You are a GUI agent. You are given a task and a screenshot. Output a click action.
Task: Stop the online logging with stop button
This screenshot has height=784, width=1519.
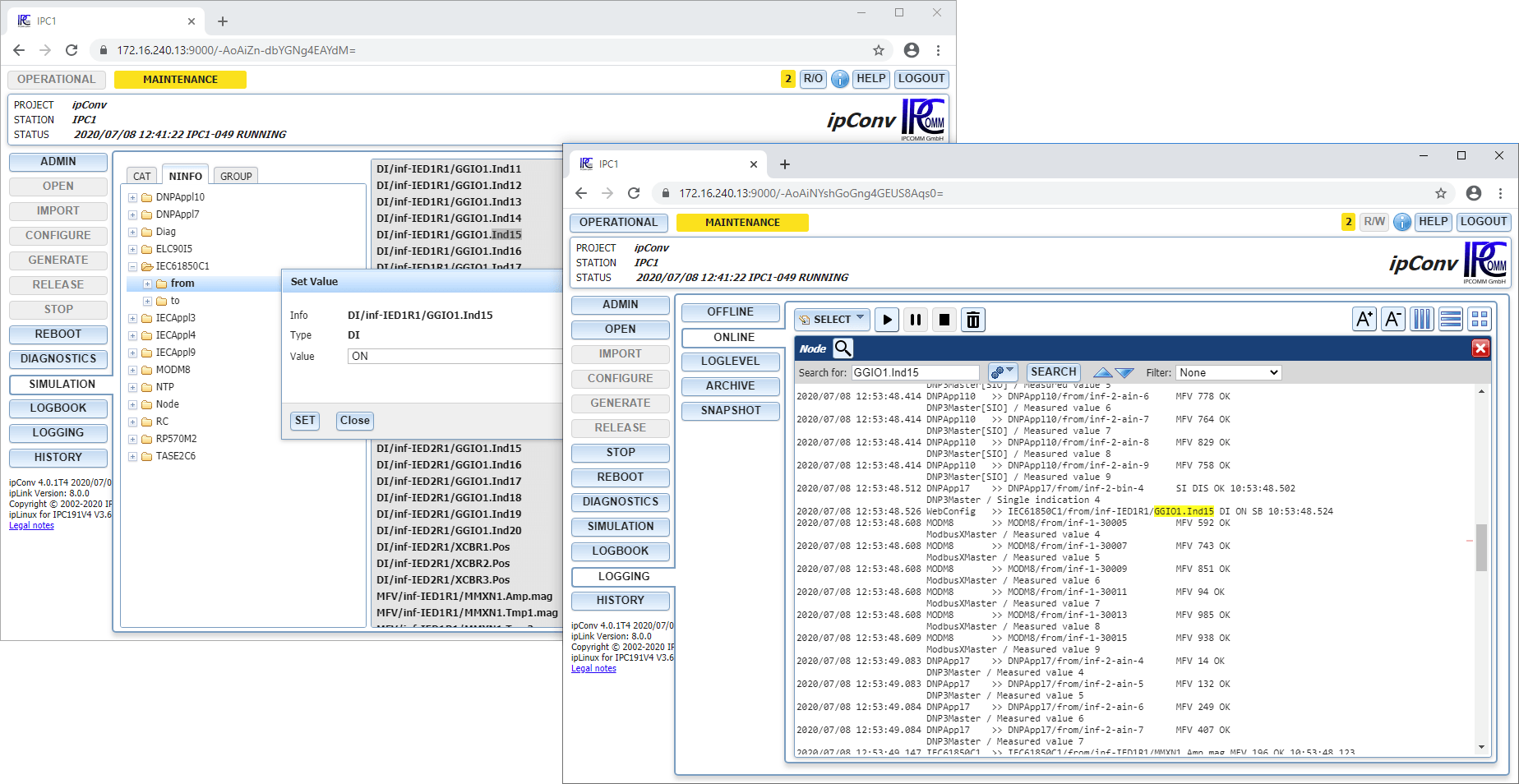[944, 320]
